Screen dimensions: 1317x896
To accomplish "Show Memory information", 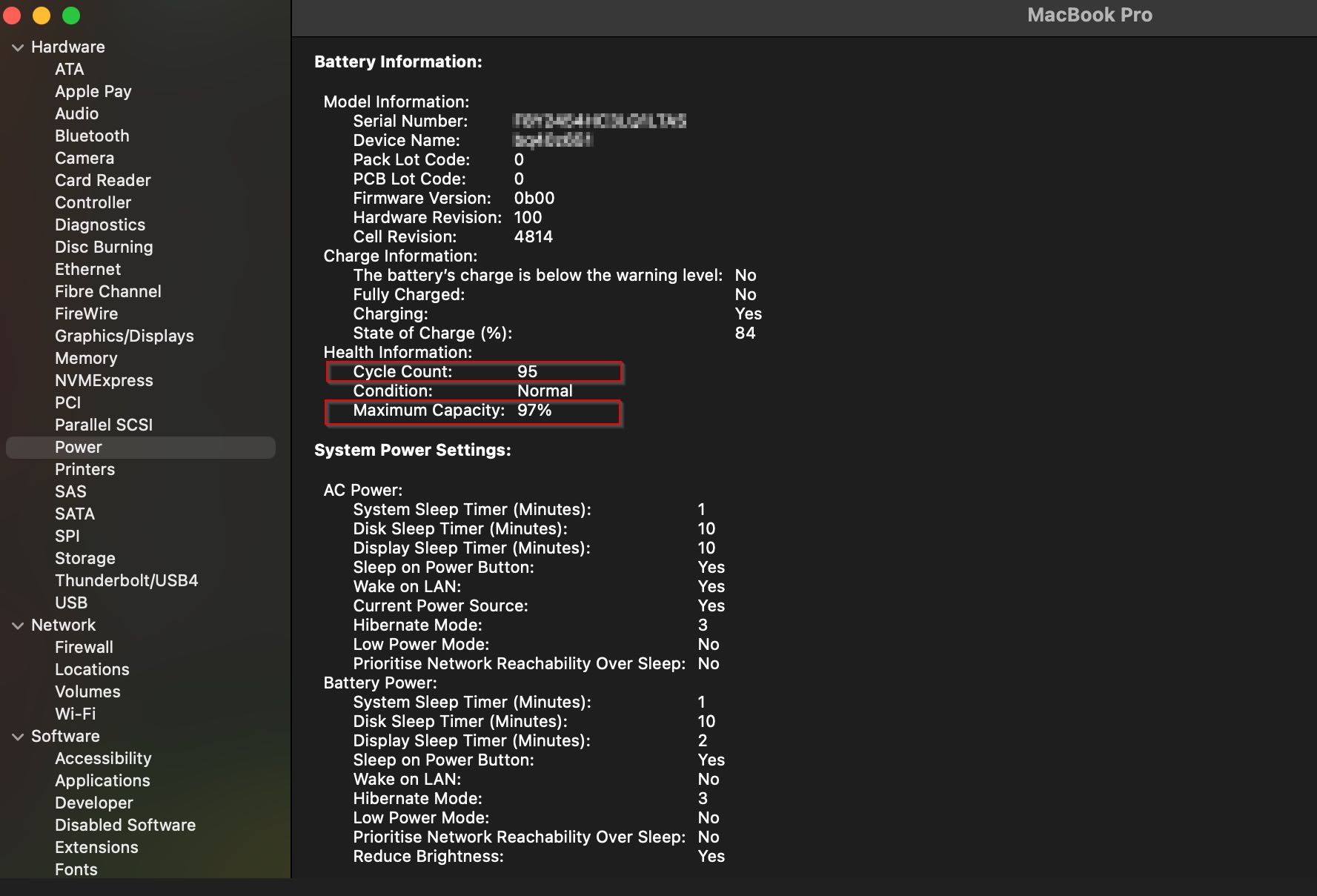I will 86,358.
